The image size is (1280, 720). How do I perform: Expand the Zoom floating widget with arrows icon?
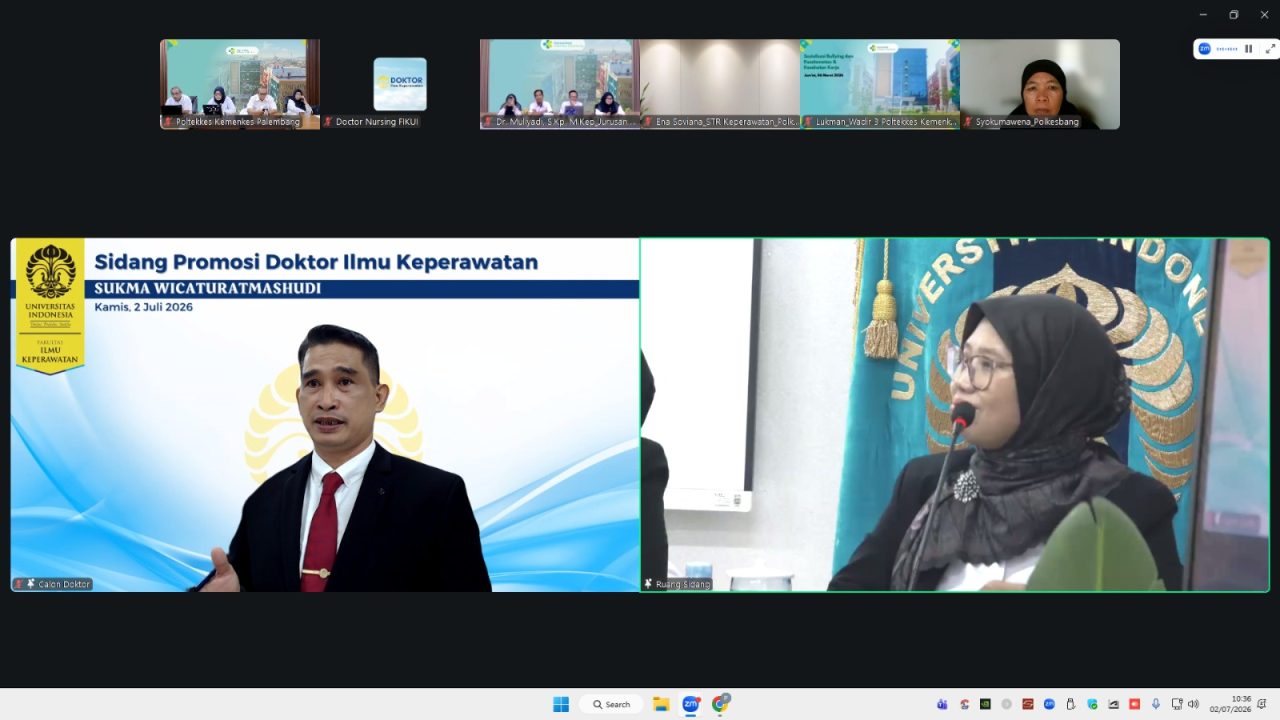tap(1270, 49)
